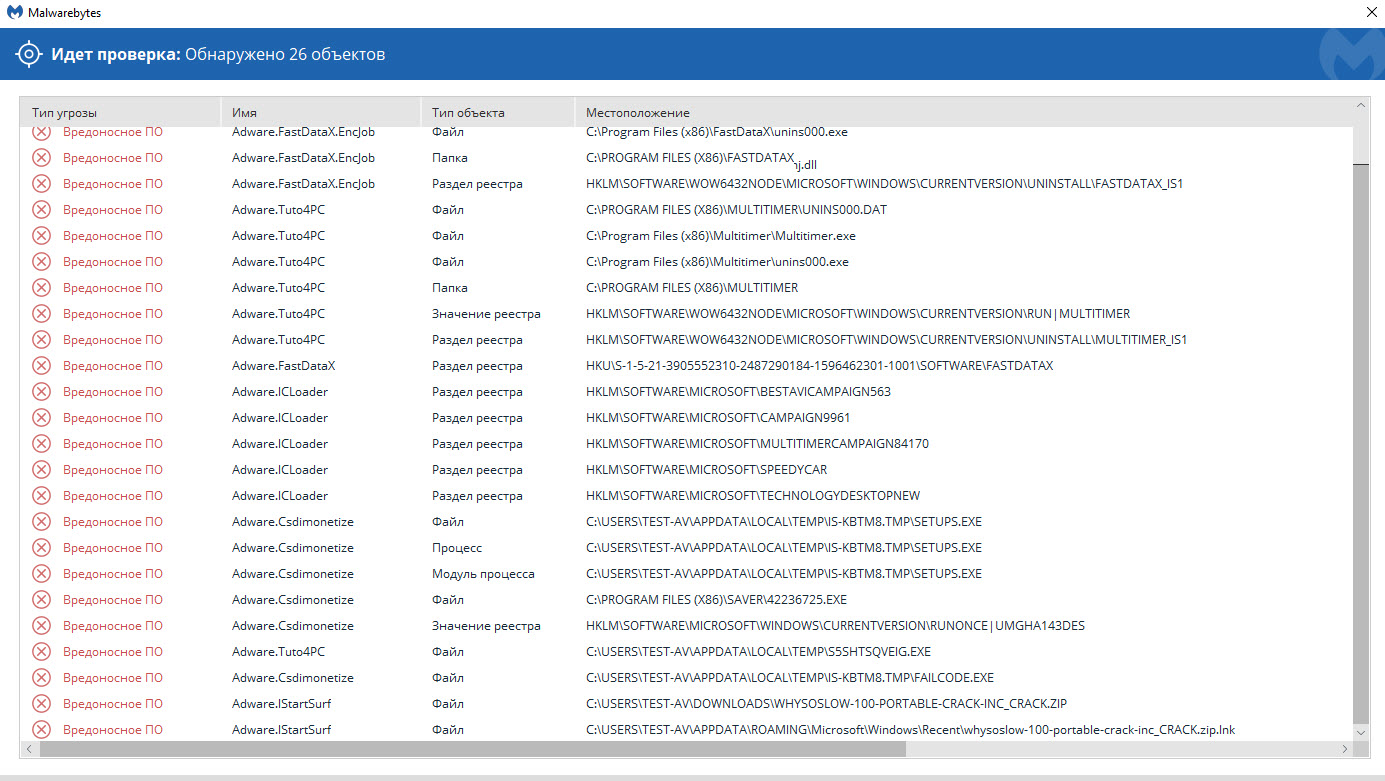Viewport: 1385px width, 781px height.
Task: Click the red X icon on the Папка MULTITIMER row
Action: pos(41,288)
